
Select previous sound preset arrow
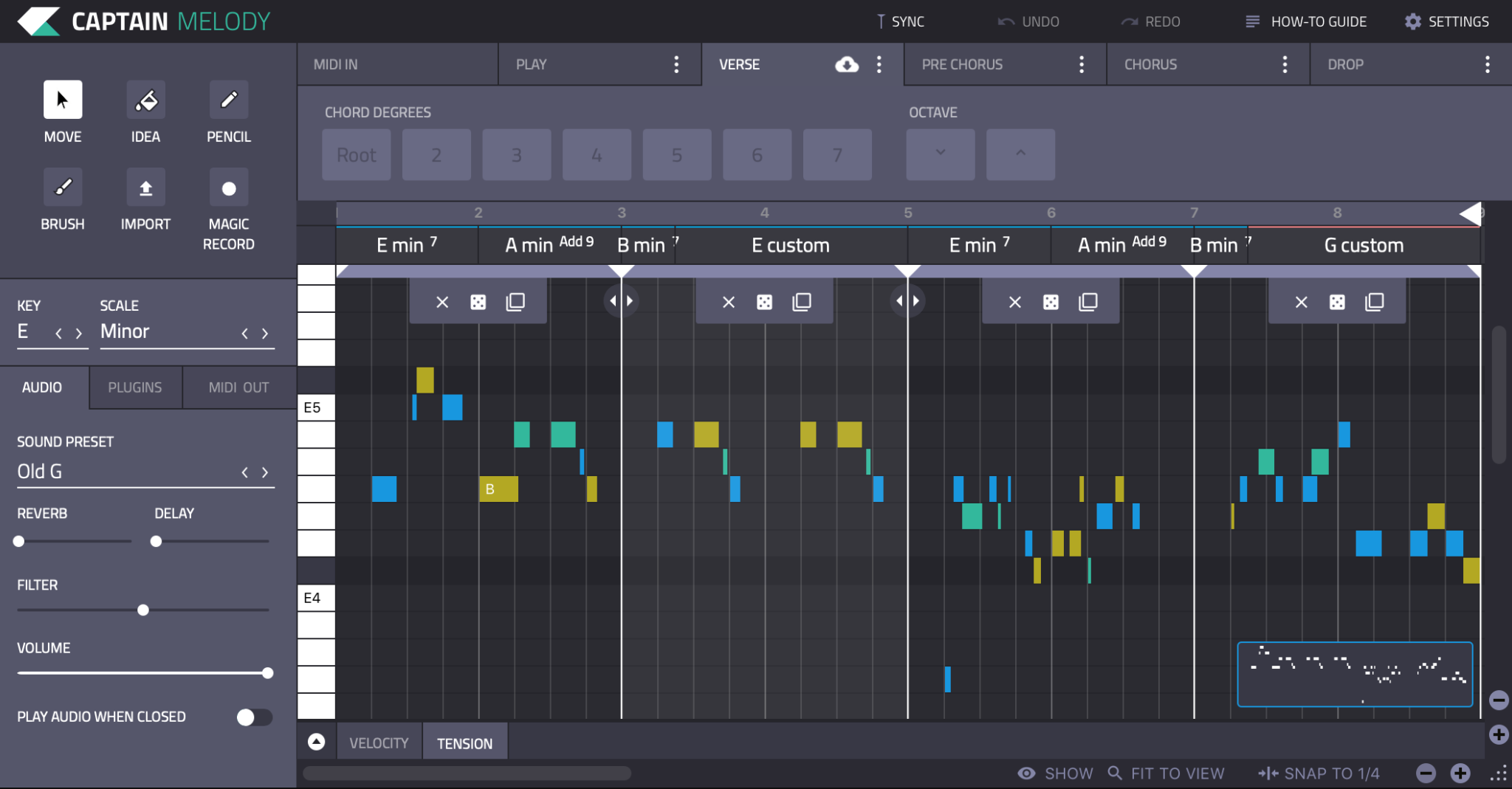(245, 472)
